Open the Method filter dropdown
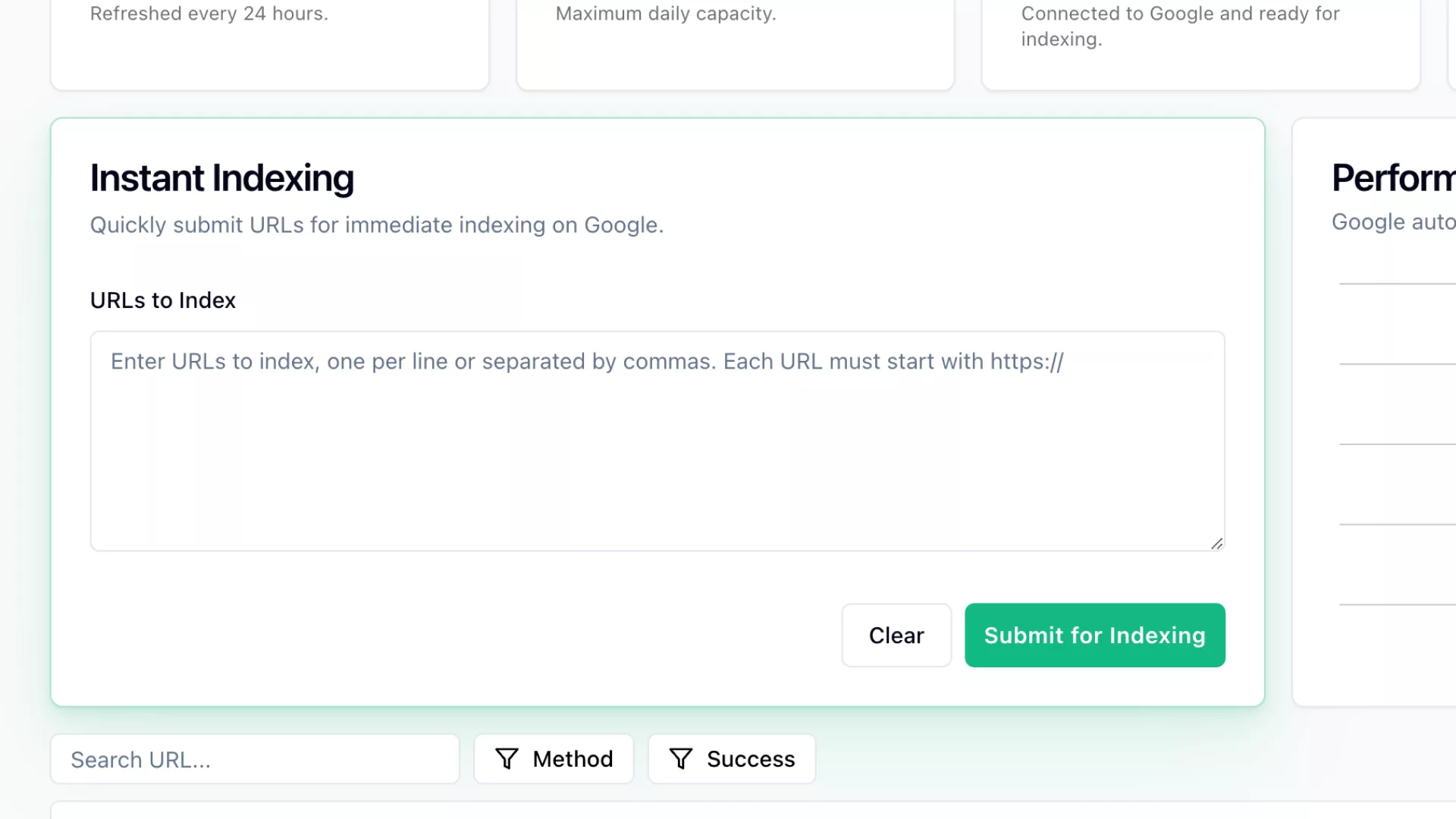This screenshot has height=819, width=1456. (x=554, y=758)
